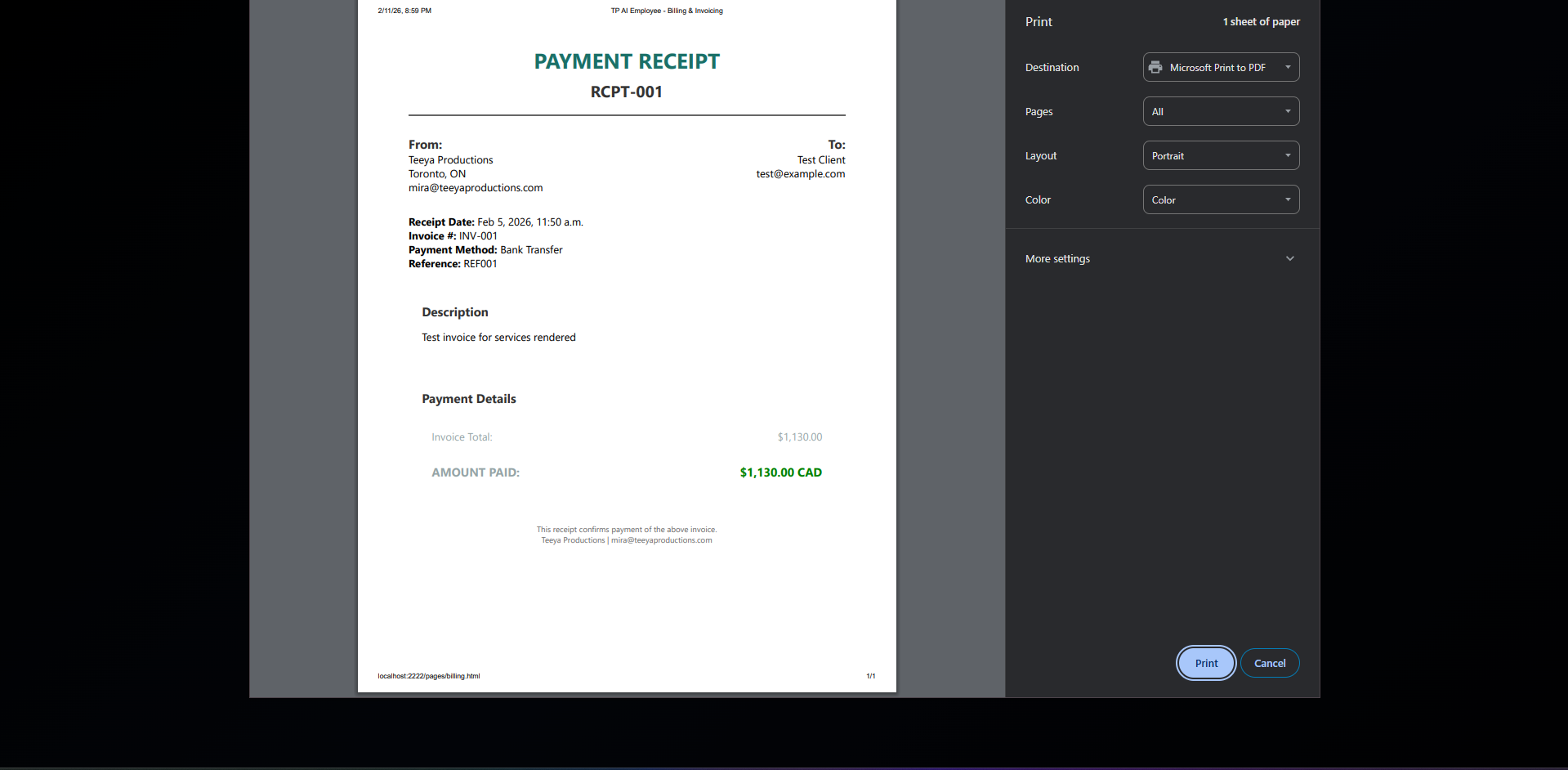Viewport: 1568px width, 770px height.
Task: Open the Portrait layout dropdown
Action: (1221, 155)
